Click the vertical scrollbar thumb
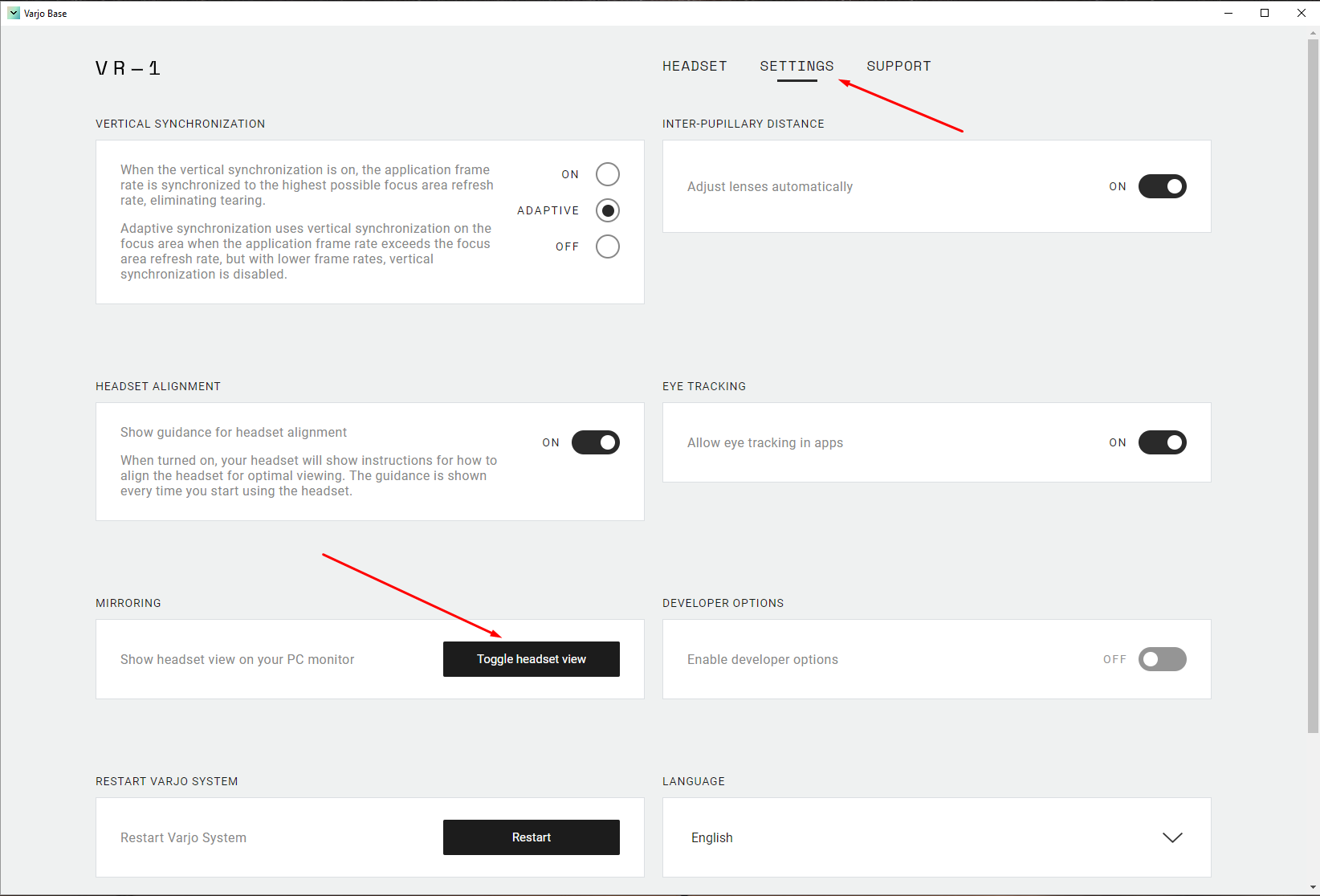This screenshot has width=1320, height=896. click(1314, 385)
